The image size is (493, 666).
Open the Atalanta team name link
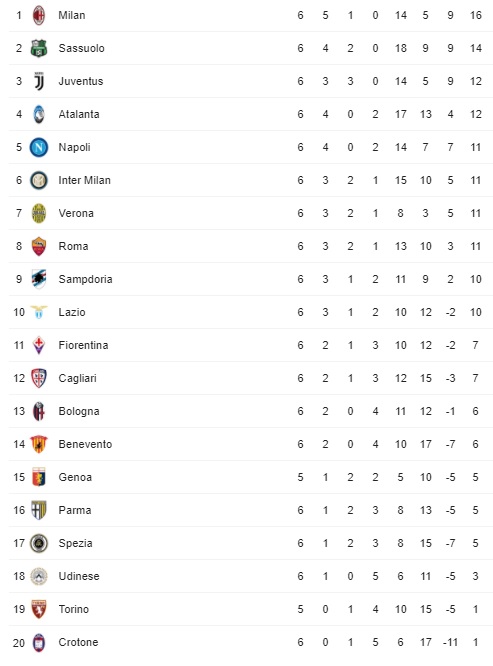79,114
